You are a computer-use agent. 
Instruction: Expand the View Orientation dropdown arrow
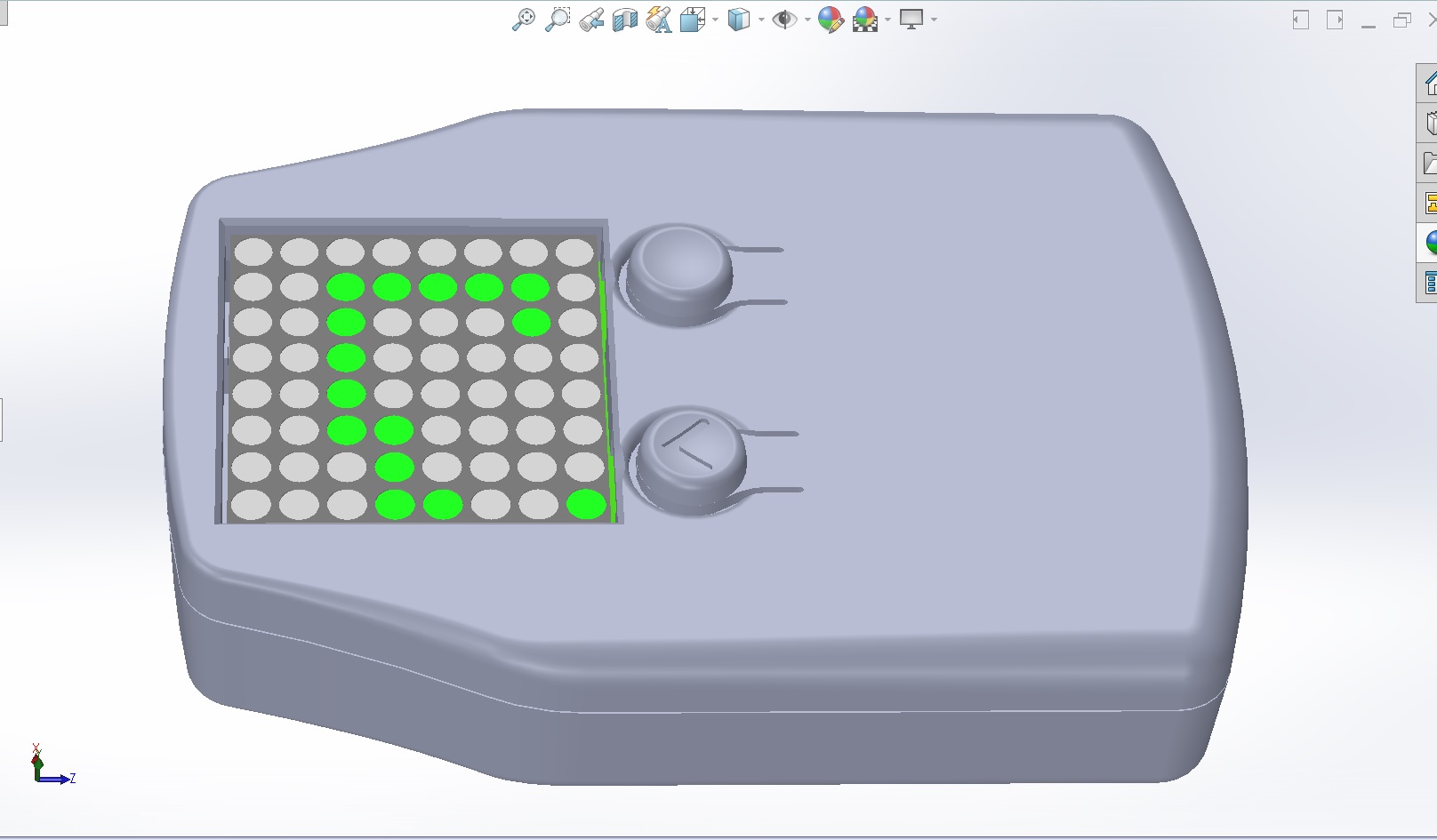point(715,20)
